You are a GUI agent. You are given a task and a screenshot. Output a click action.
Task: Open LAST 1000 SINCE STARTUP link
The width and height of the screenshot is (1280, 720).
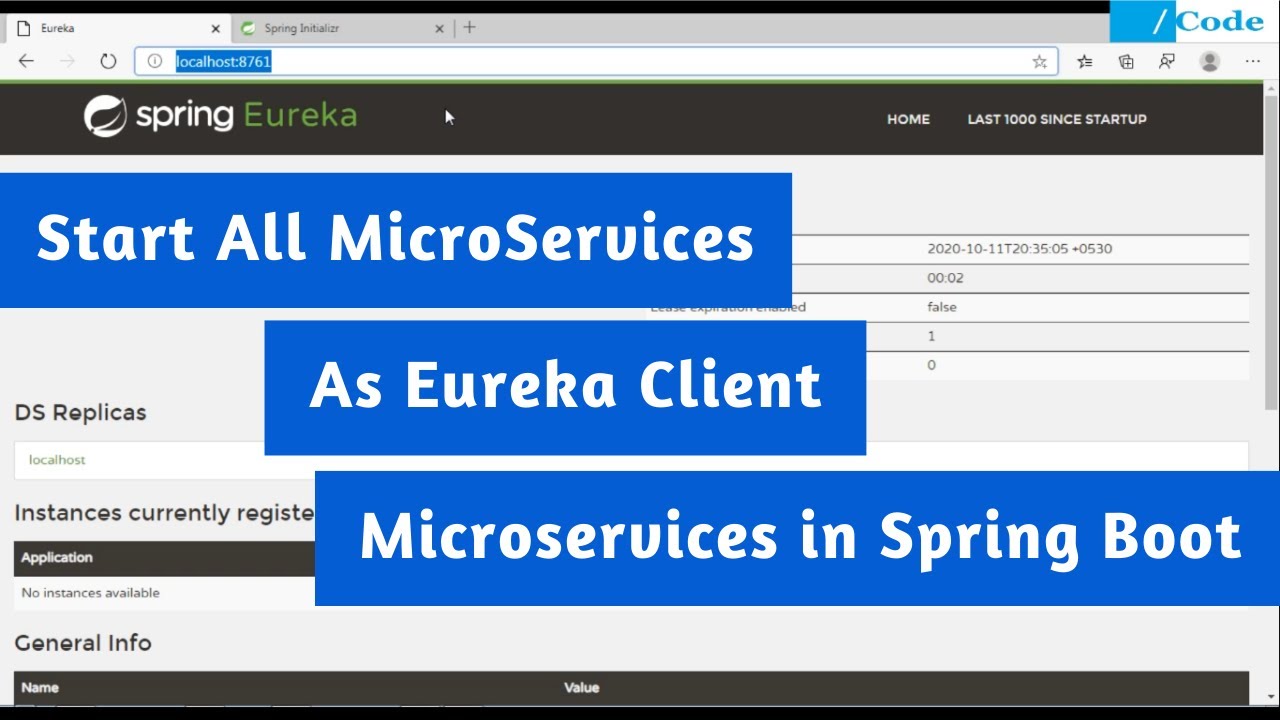point(1057,119)
